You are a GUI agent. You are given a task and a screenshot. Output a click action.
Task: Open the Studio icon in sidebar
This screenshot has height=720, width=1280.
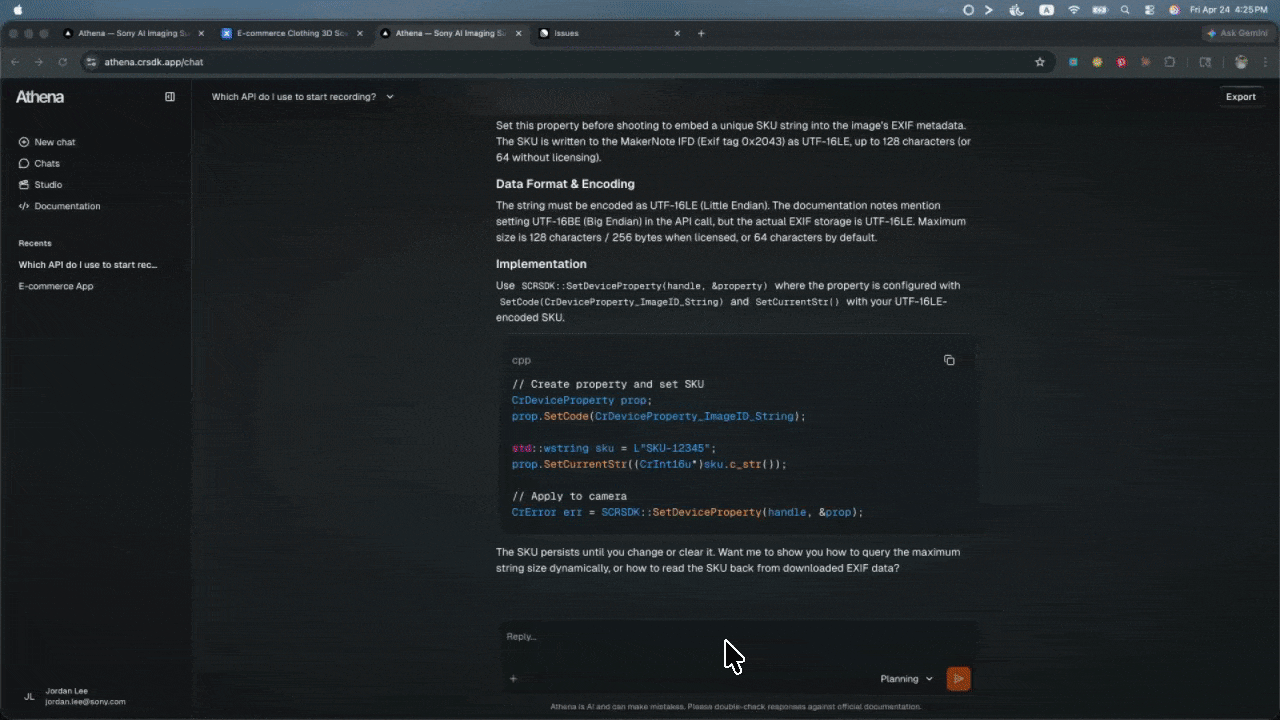(24, 185)
